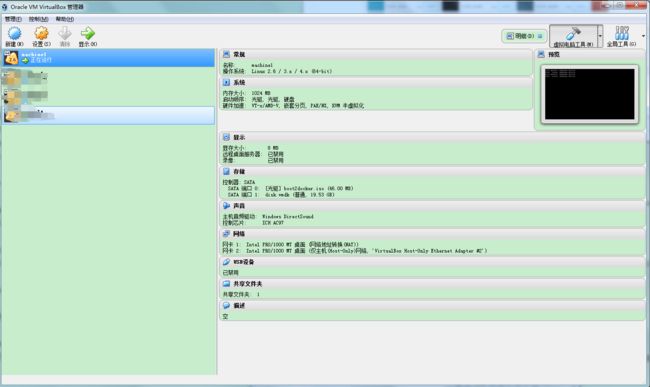Screen dimensions: 650x387
Task: Open the USB设备 section title link
Action: click(244, 262)
